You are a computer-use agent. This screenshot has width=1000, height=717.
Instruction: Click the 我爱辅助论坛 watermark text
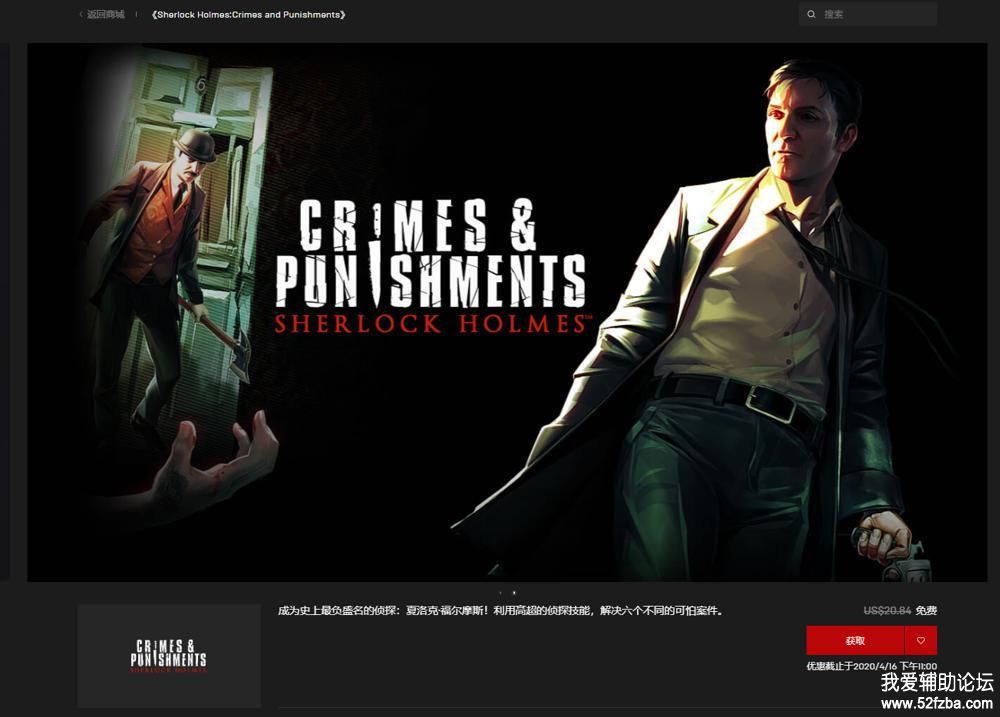coord(937,683)
